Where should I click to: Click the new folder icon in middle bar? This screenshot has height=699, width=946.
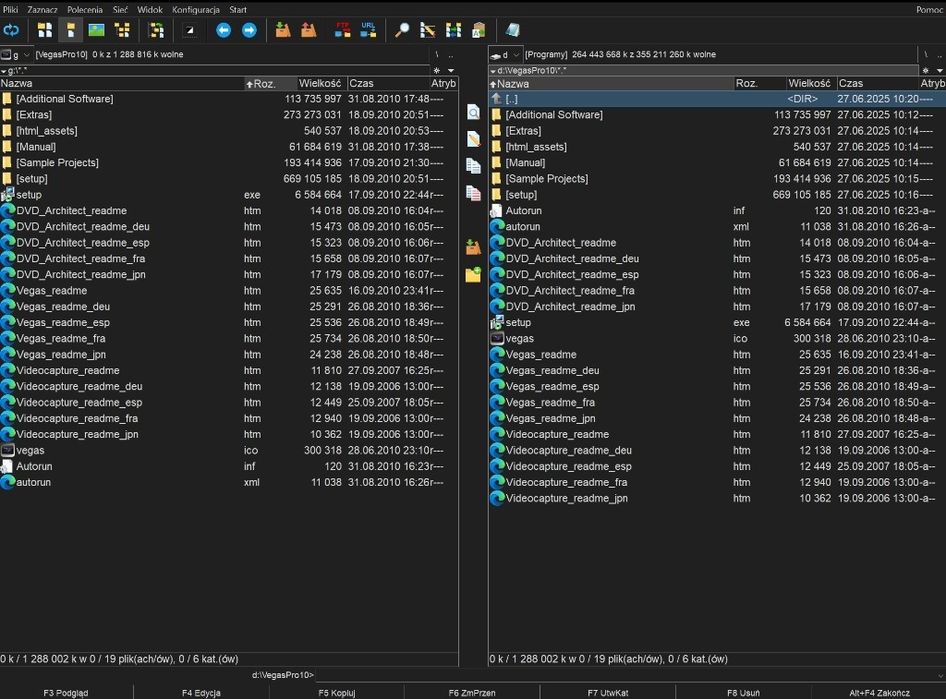point(474,274)
